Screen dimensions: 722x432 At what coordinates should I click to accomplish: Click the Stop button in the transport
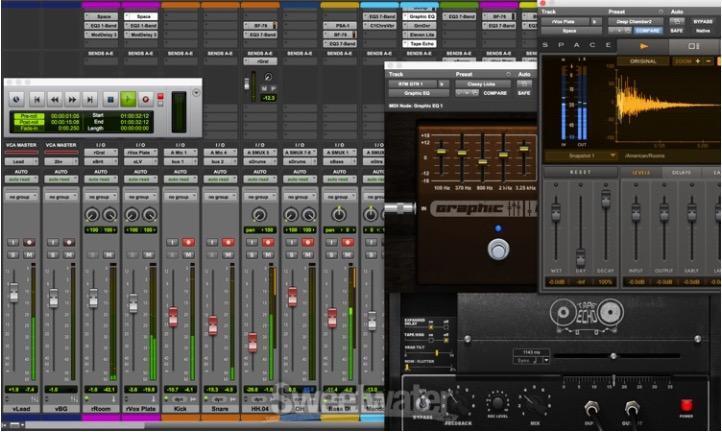(x=109, y=99)
